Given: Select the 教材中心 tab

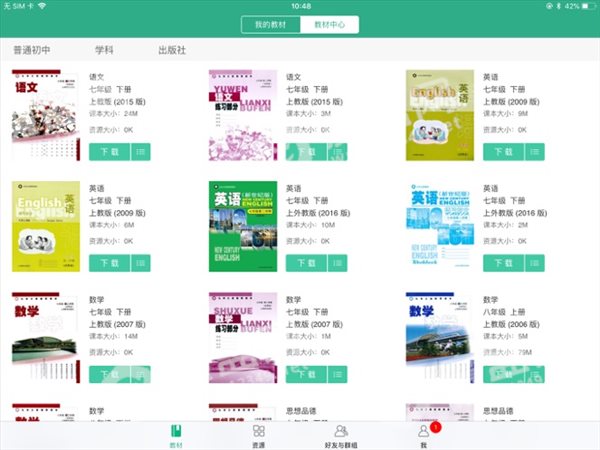Looking at the screenshot, I should [x=329, y=25].
